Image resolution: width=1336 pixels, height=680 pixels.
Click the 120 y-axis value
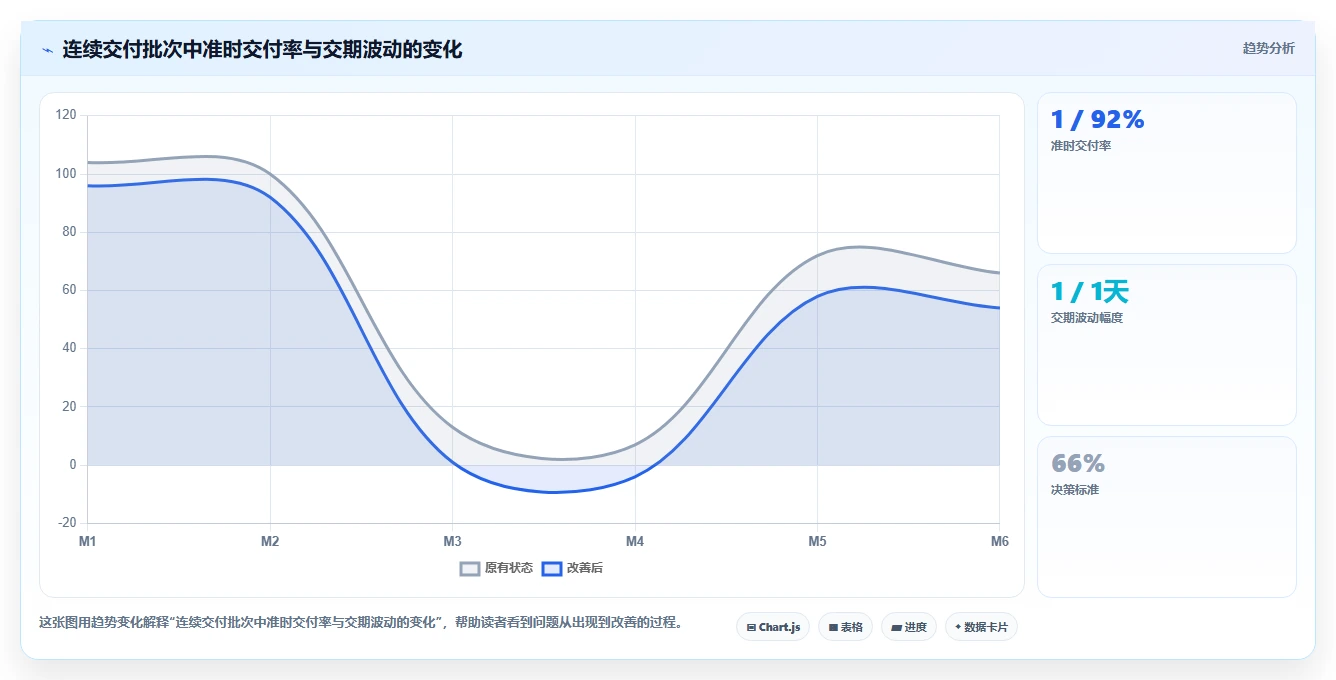[x=66, y=115]
